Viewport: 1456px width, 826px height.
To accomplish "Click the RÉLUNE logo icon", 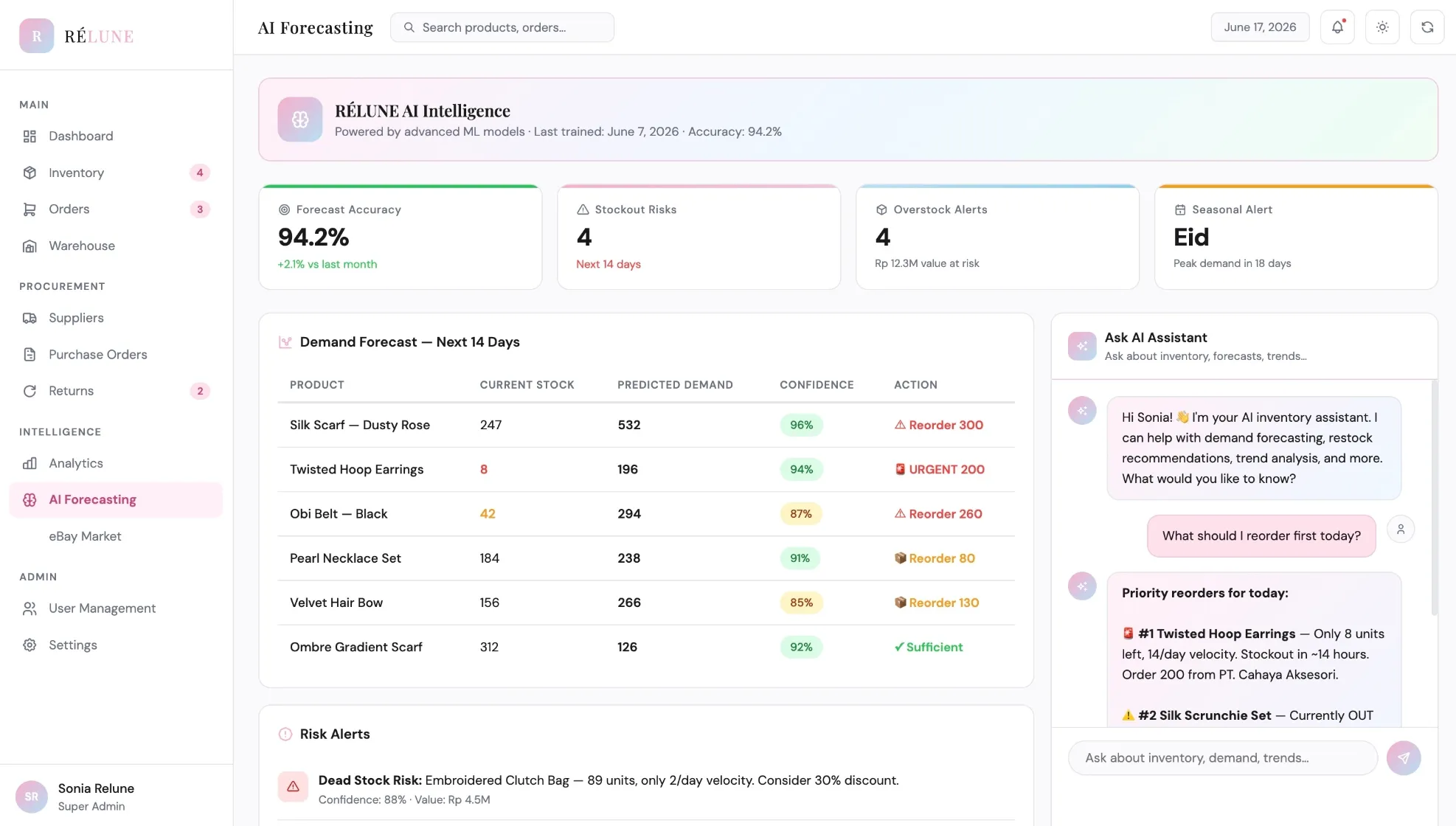I will point(37,35).
